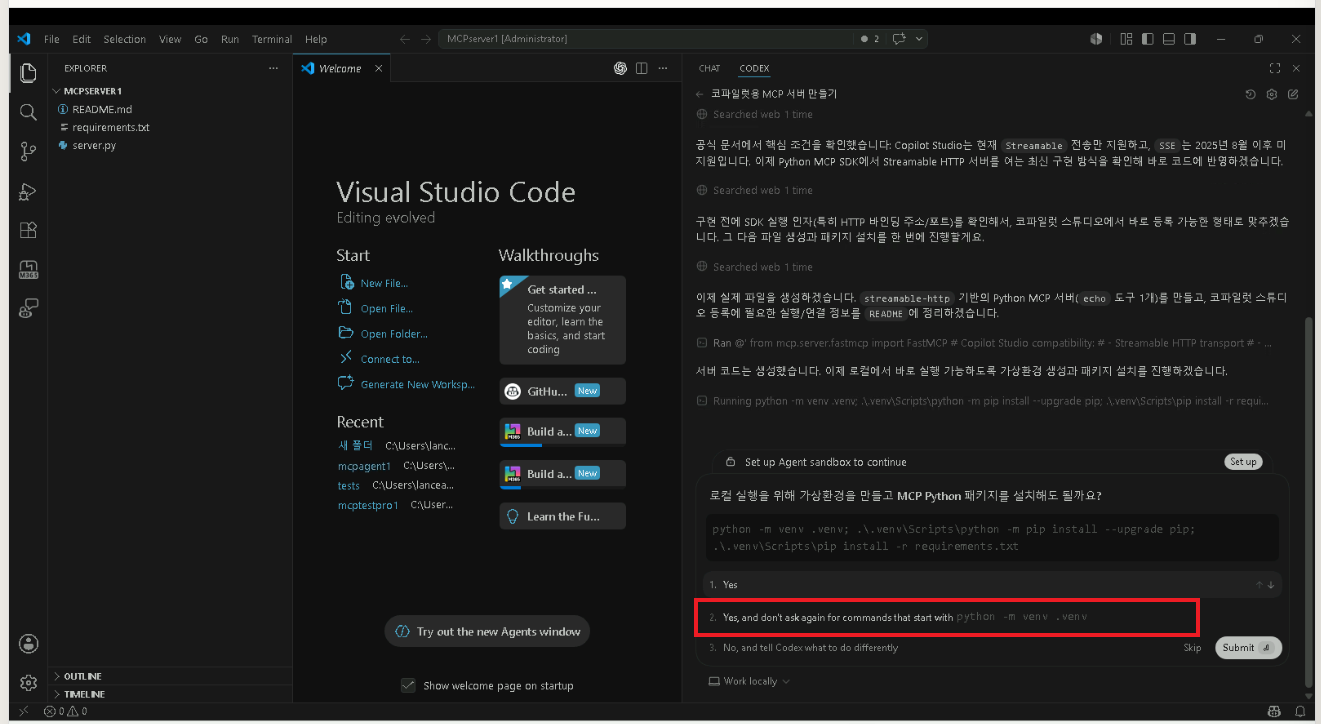Open the File menu
The image size is (1321, 724).
pos(52,39)
